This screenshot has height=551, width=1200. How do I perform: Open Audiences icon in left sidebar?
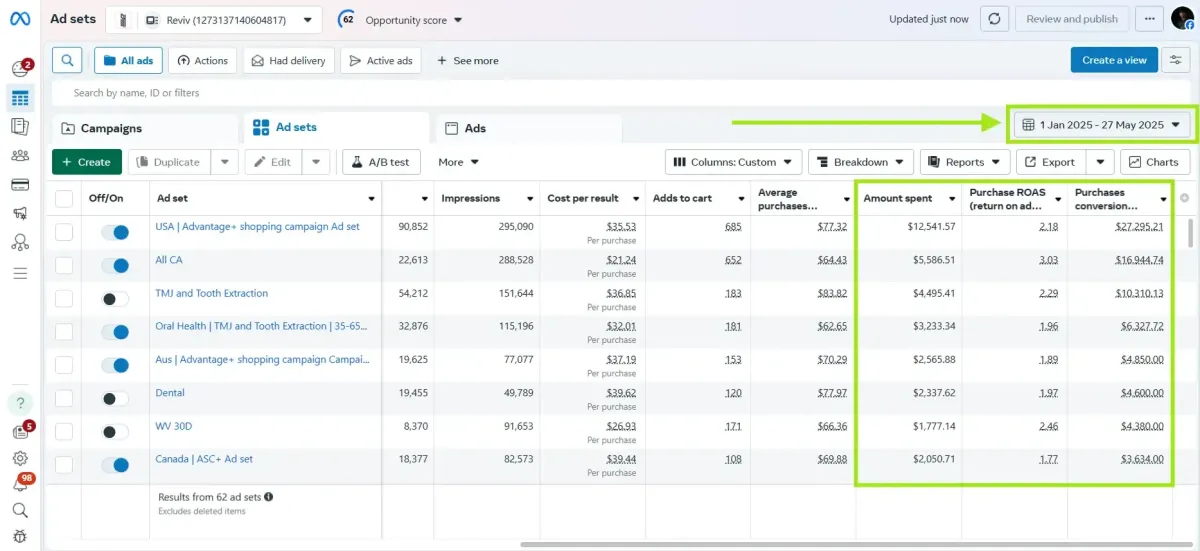click(20, 155)
